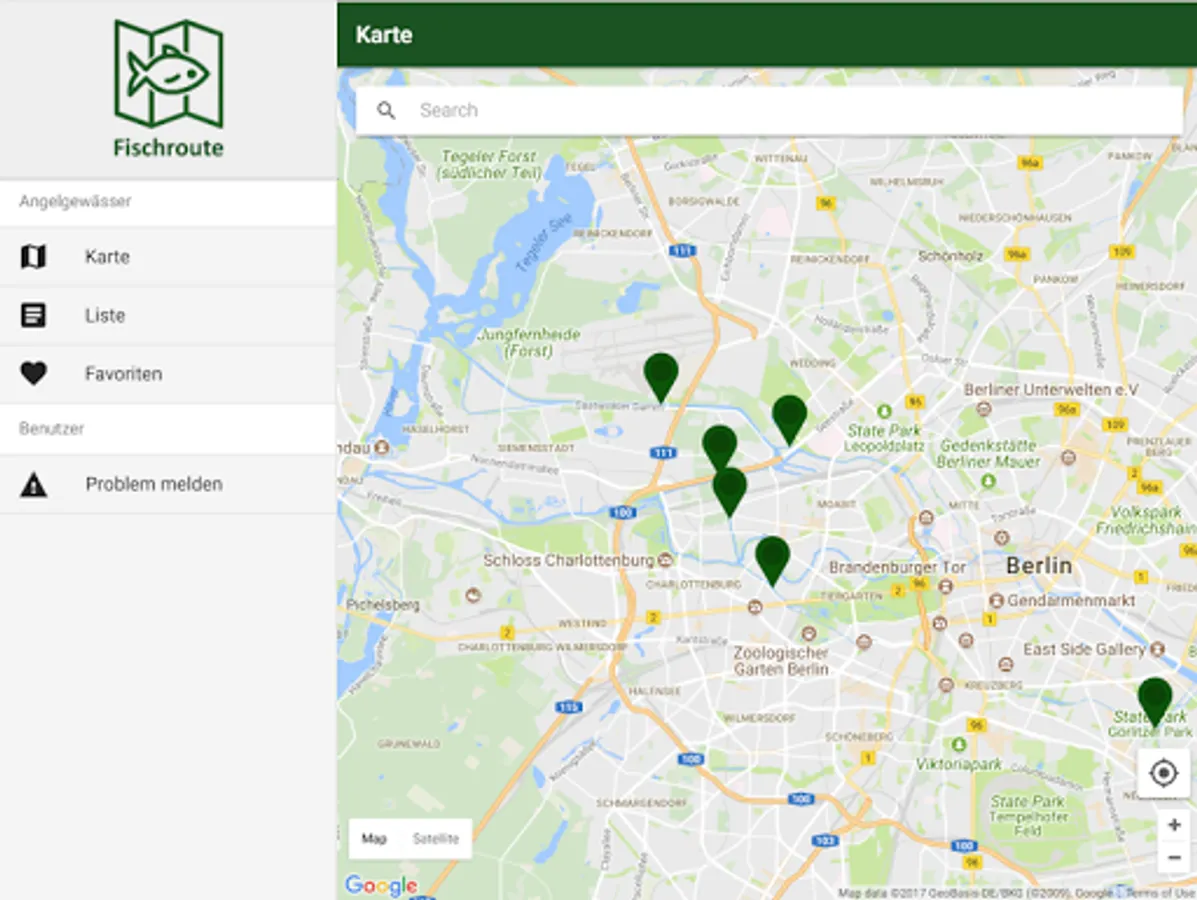
Task: Click the Gendarmenmarkt landmark marker
Action: [997, 600]
